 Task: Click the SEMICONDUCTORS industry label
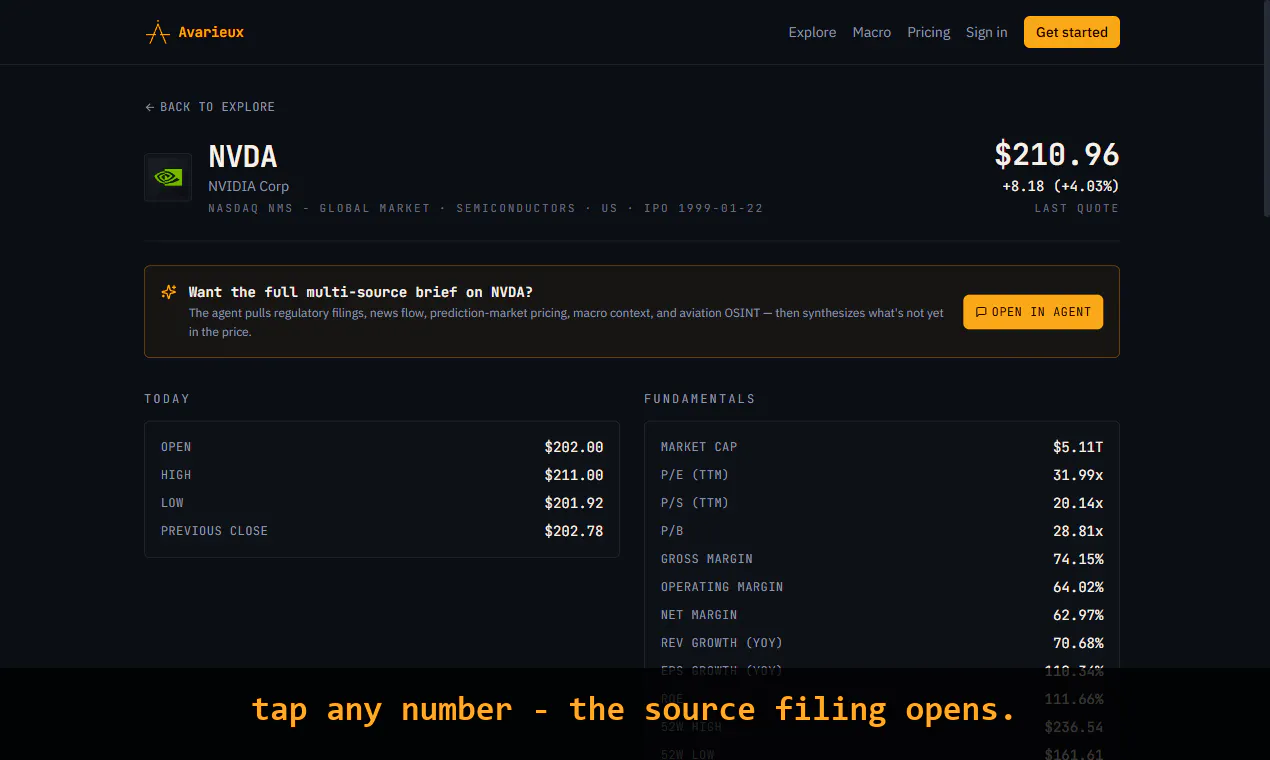[x=516, y=208]
